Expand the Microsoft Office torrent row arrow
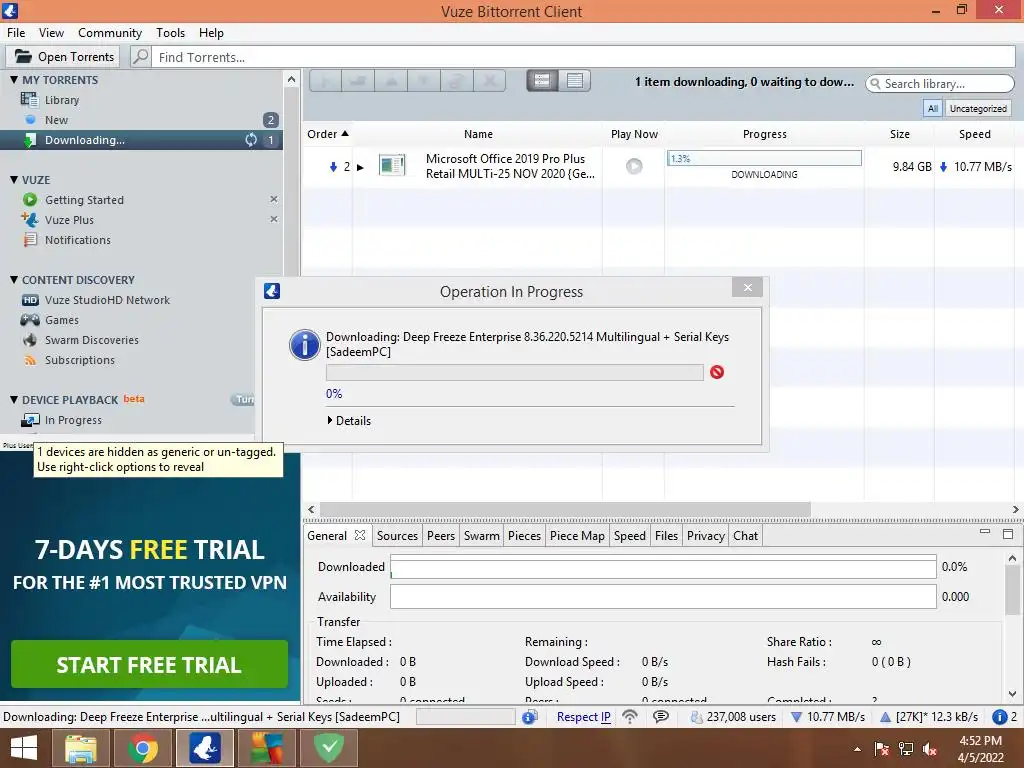The height and width of the screenshot is (768, 1024). coord(360,167)
